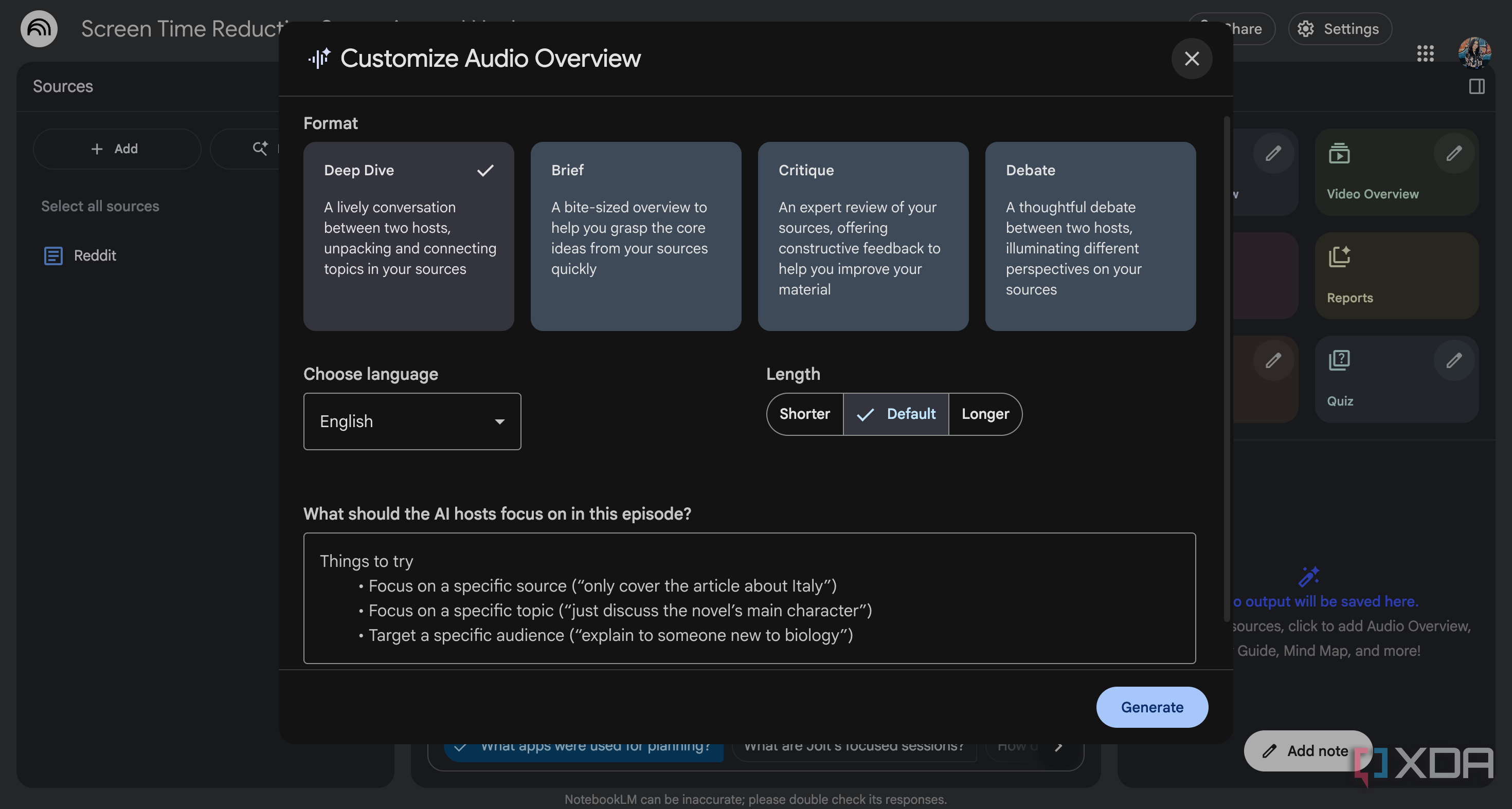Screen dimensions: 1512x809
Task: Click the Quiz question-card icon
Action: pyautogui.click(x=1339, y=360)
